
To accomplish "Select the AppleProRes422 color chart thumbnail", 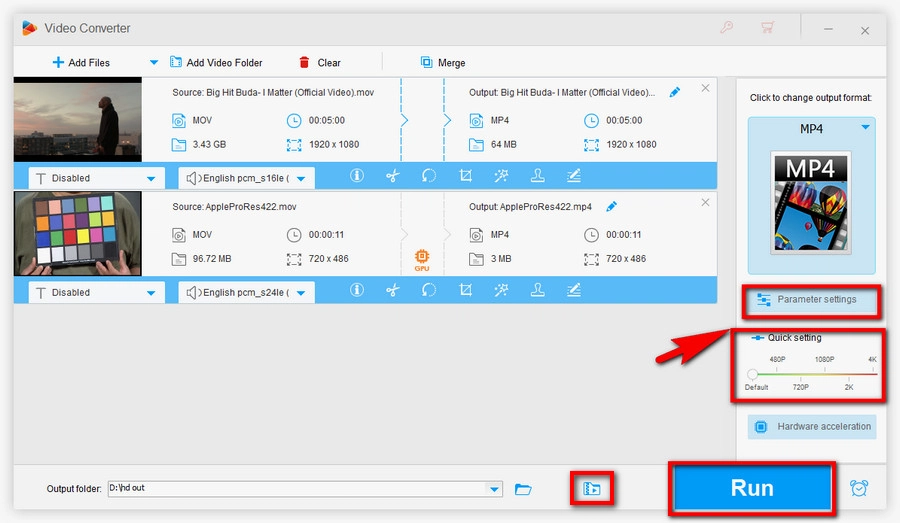I will coord(77,234).
